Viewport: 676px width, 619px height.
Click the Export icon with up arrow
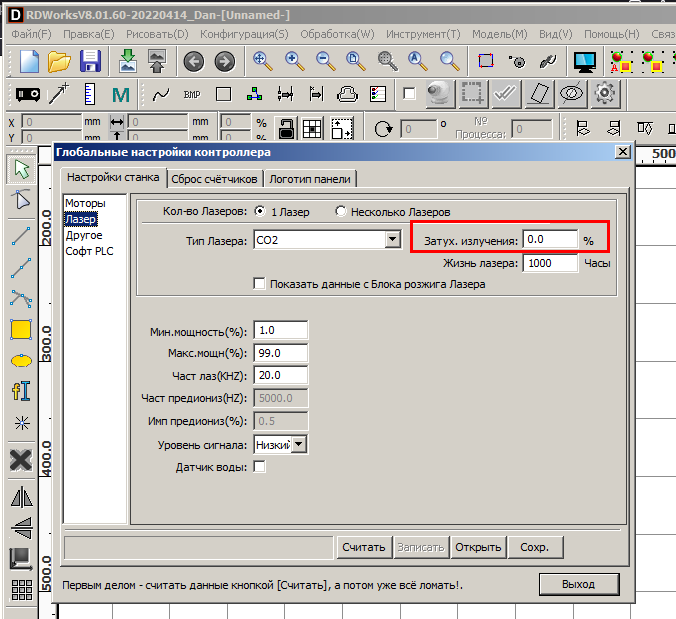tap(157, 61)
